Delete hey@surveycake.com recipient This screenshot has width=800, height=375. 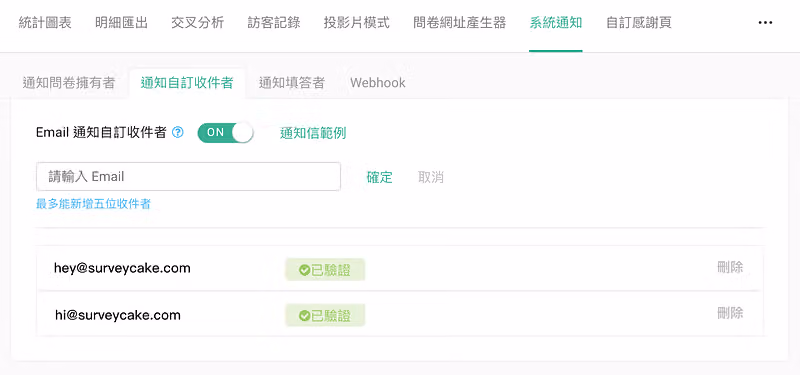(730, 267)
